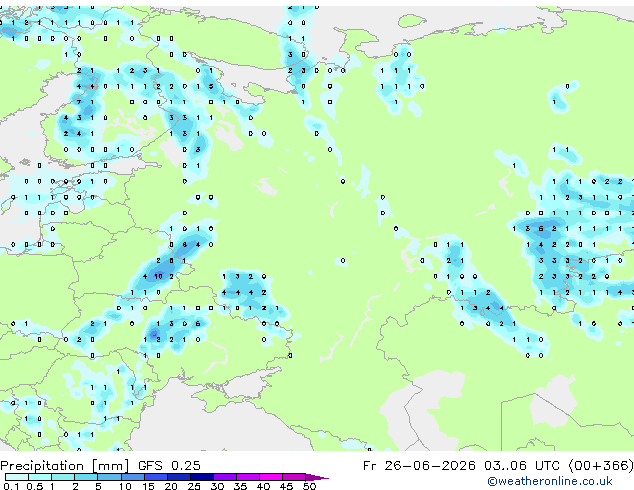
Task: Click the '20' legend scale label
Action: click(171, 486)
